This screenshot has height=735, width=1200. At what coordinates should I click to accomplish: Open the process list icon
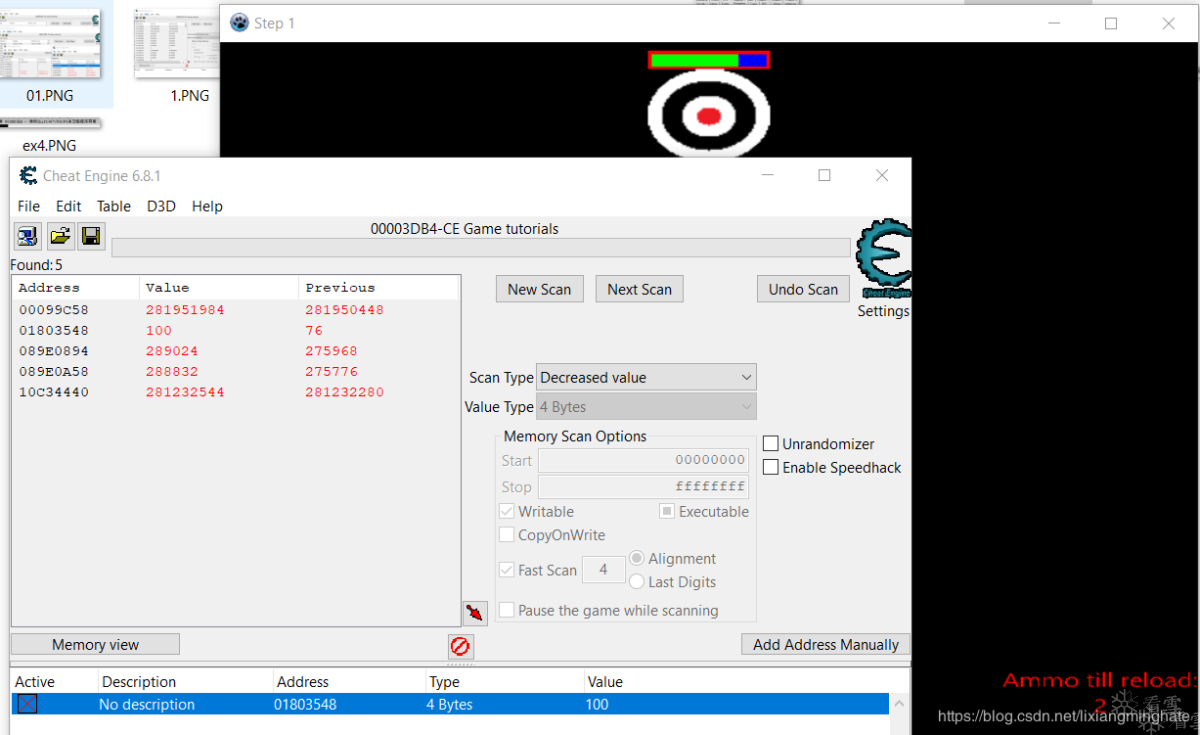point(27,236)
